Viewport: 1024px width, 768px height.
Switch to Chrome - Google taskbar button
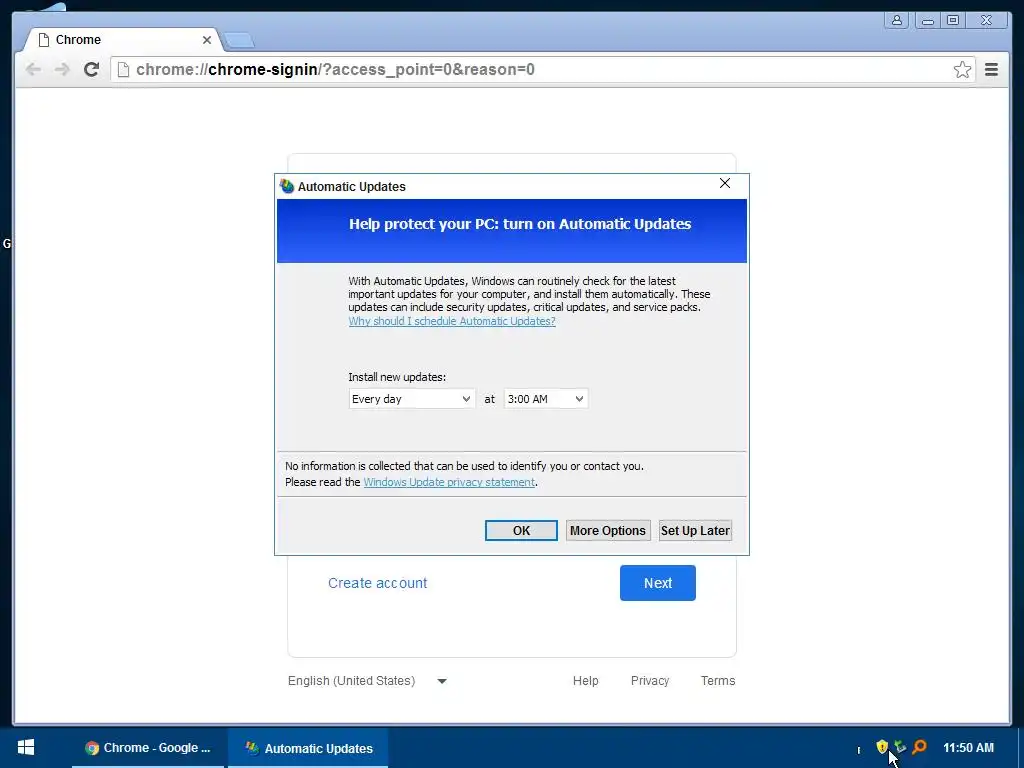coord(148,748)
